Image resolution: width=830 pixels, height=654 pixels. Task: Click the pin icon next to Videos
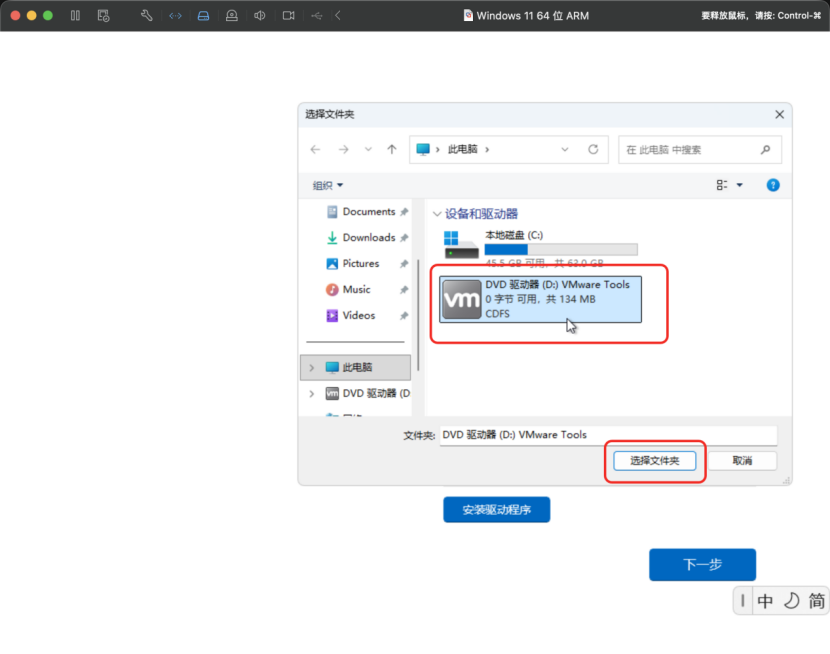(x=404, y=315)
